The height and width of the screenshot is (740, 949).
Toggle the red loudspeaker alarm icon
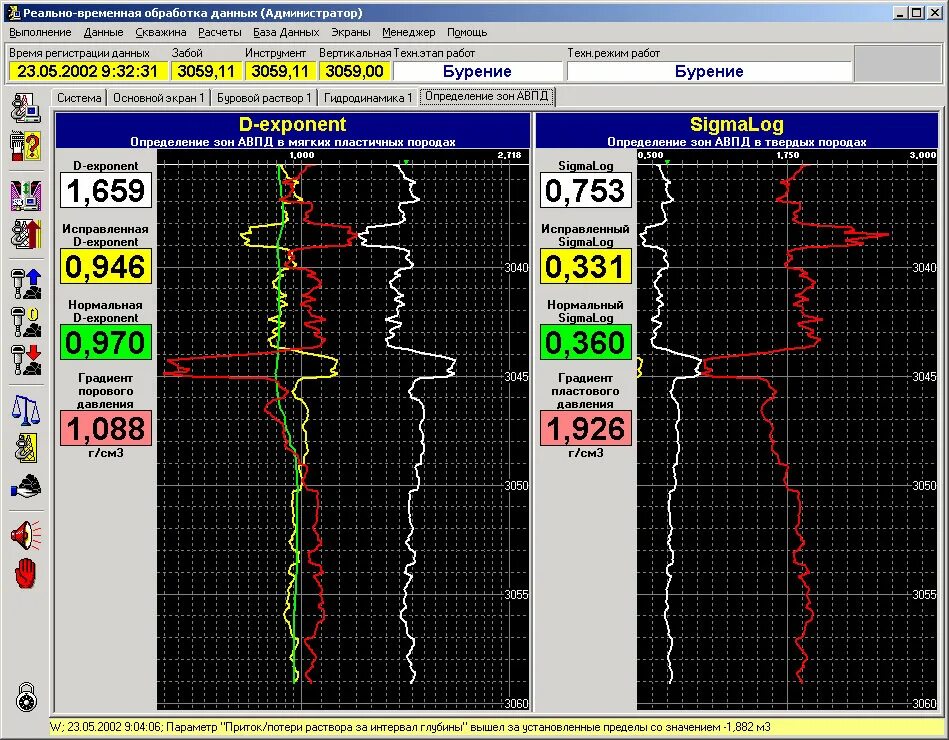pos(25,536)
